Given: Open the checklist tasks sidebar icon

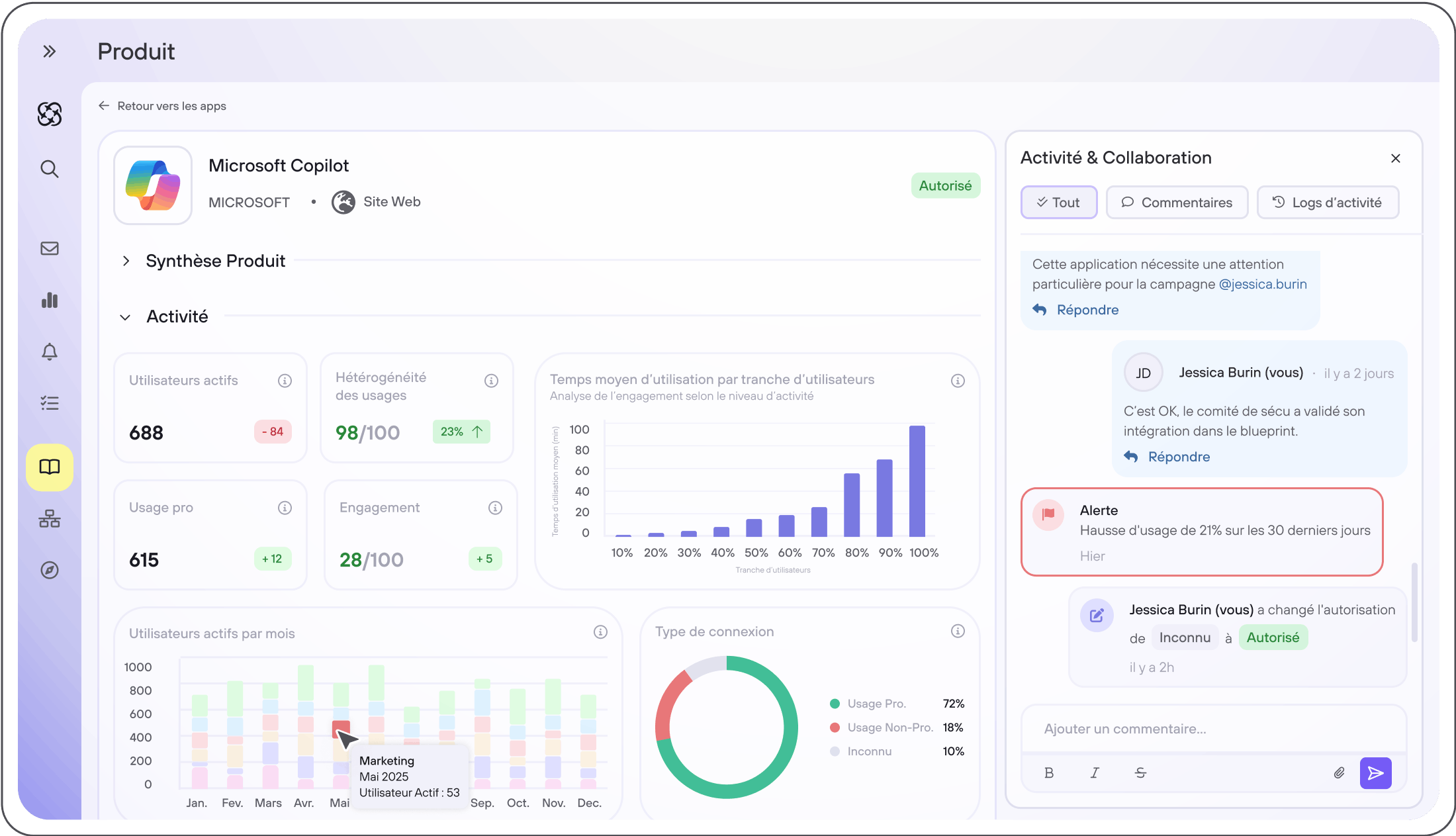Looking at the screenshot, I should coord(50,403).
